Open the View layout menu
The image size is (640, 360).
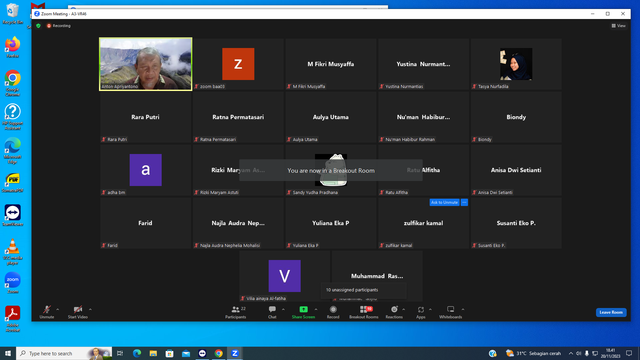619,26
